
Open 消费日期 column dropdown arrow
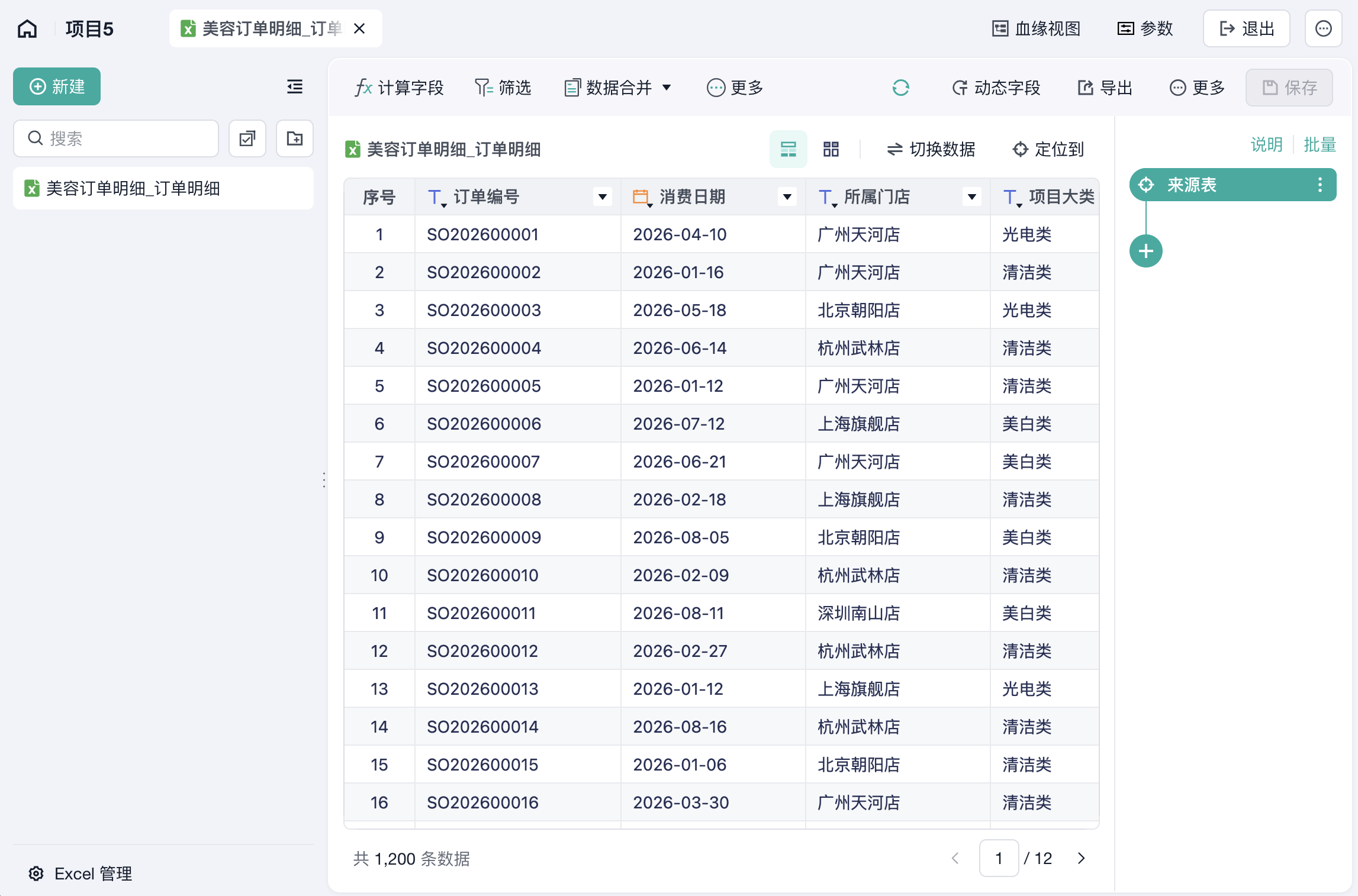click(x=787, y=196)
